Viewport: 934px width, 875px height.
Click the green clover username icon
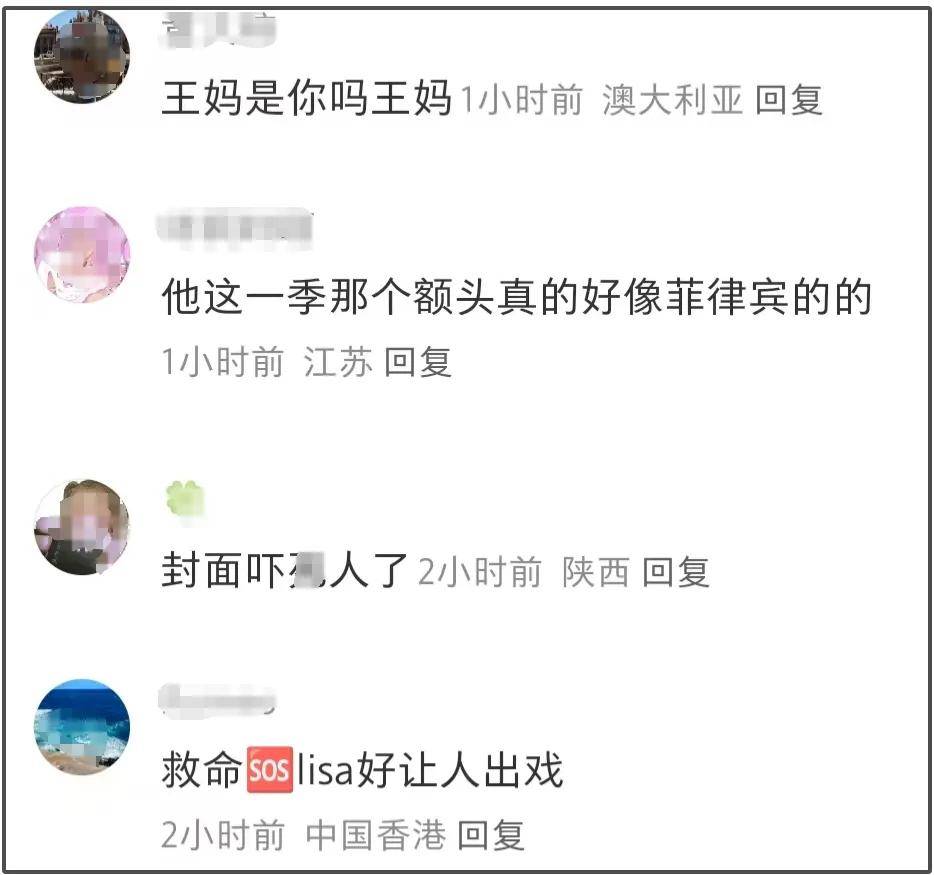point(185,498)
